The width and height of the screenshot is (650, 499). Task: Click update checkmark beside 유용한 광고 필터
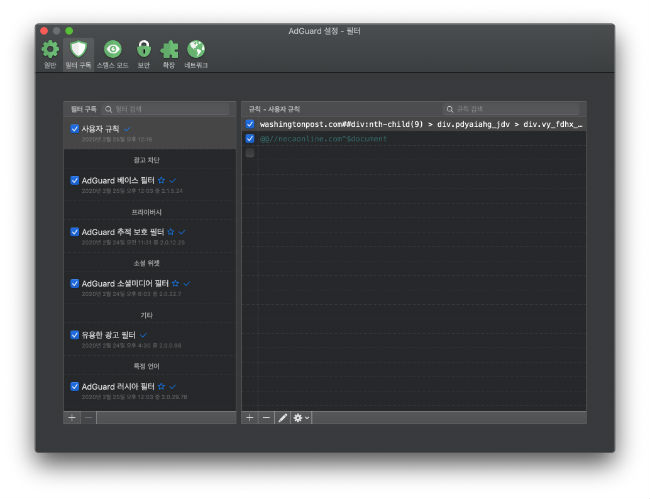coord(143,335)
